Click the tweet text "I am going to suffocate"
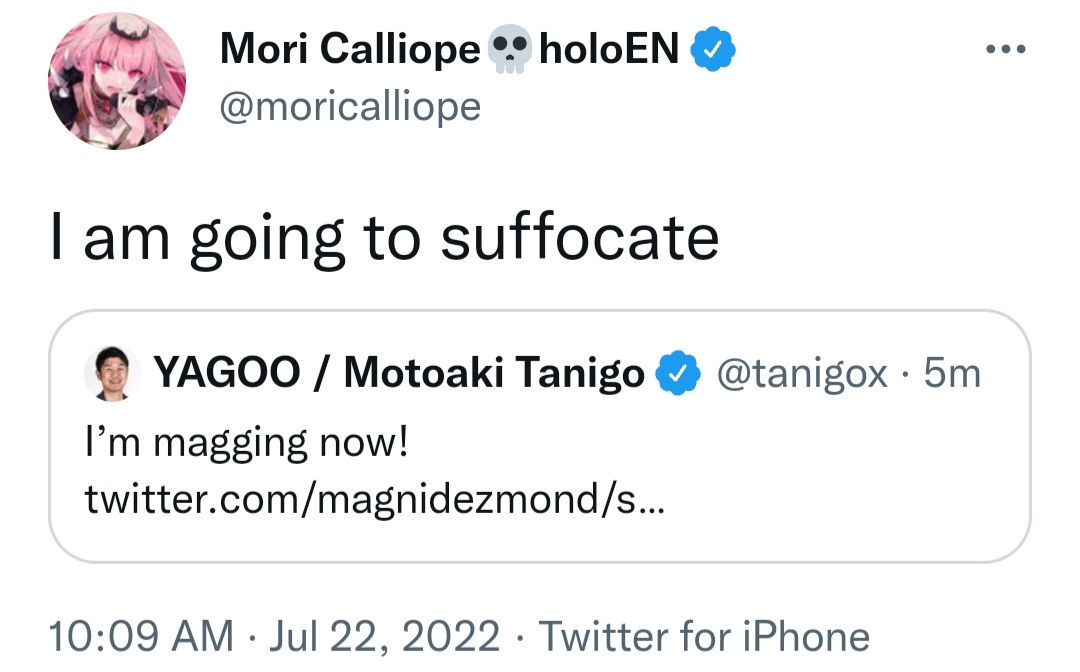This screenshot has width=1080, height=672. point(384,239)
